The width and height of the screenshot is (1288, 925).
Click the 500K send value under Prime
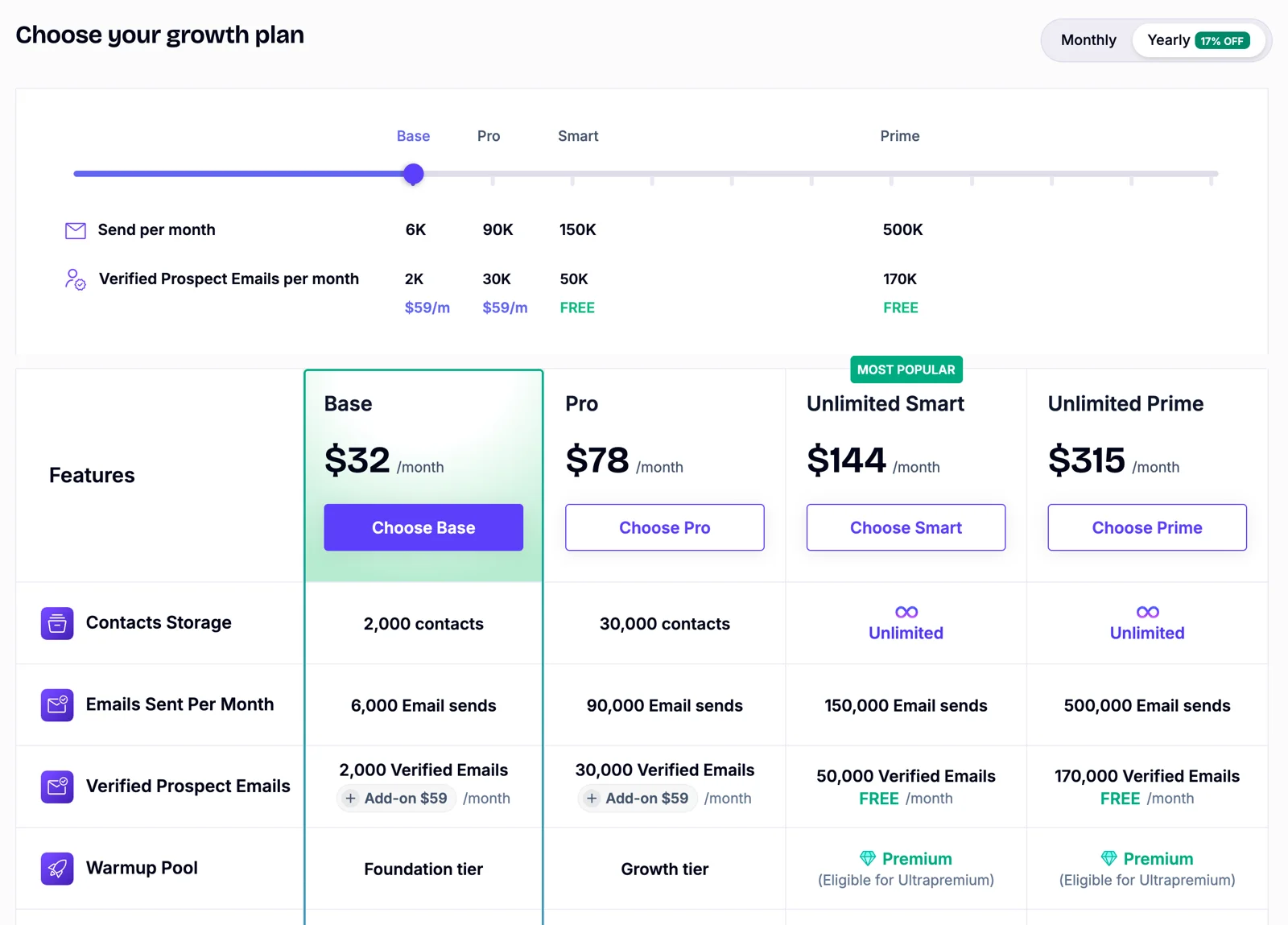tap(902, 230)
